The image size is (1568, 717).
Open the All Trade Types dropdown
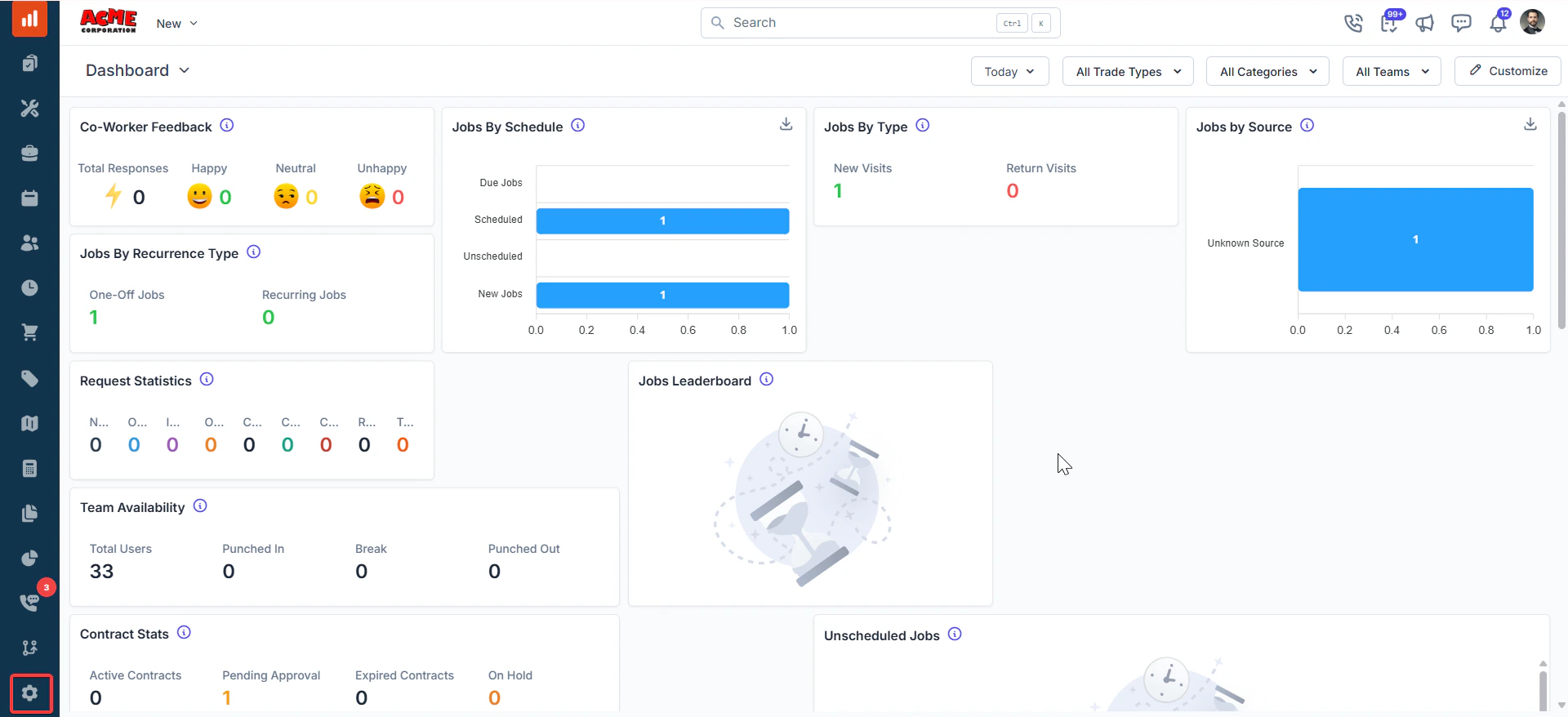1128,71
